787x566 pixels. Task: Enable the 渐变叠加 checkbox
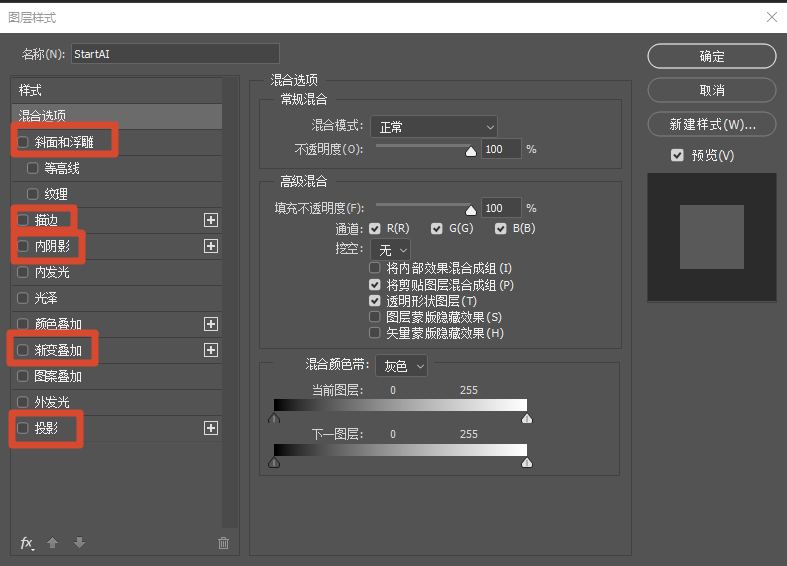click(23, 350)
